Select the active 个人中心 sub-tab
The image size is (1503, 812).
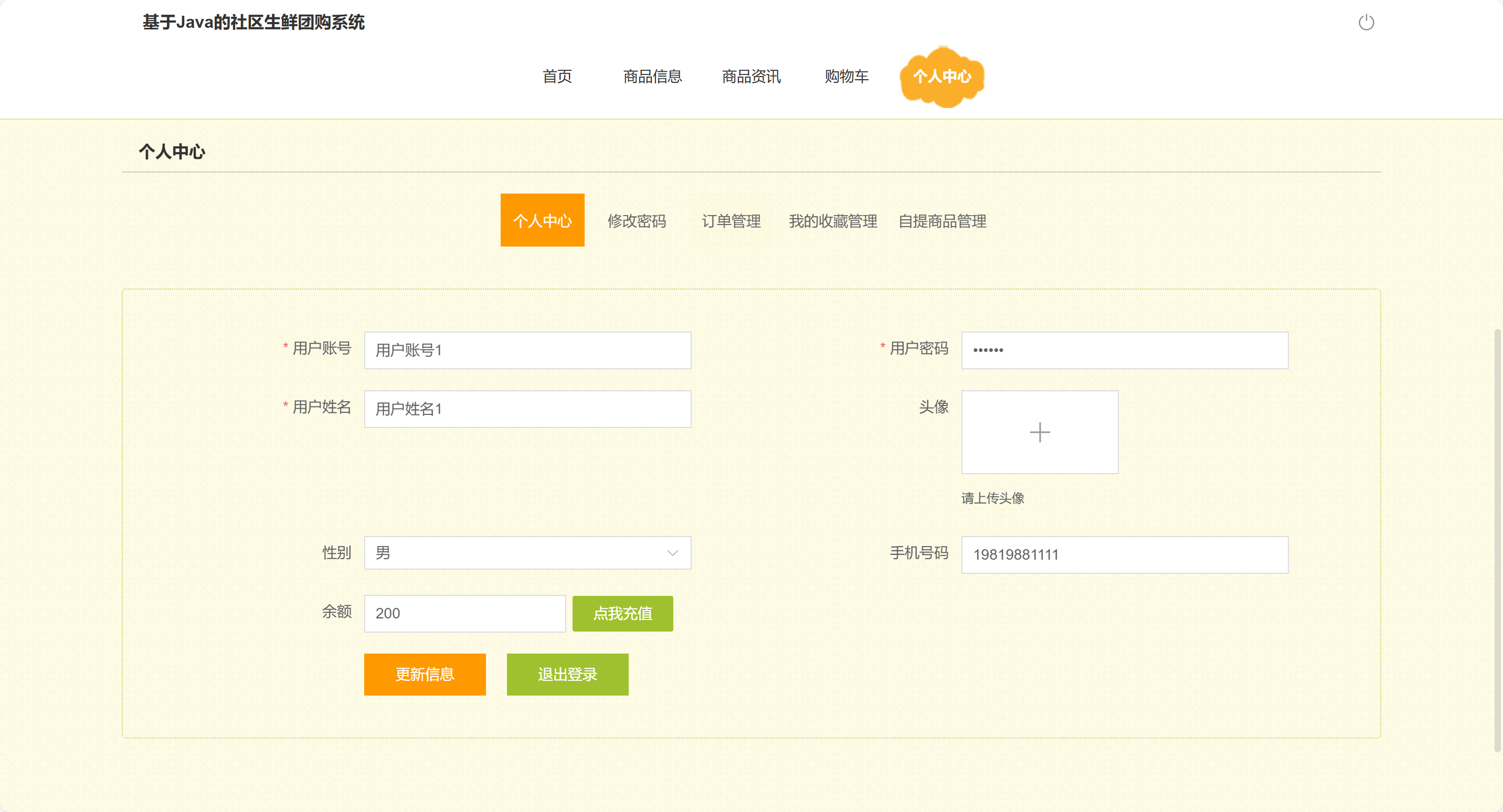542,220
